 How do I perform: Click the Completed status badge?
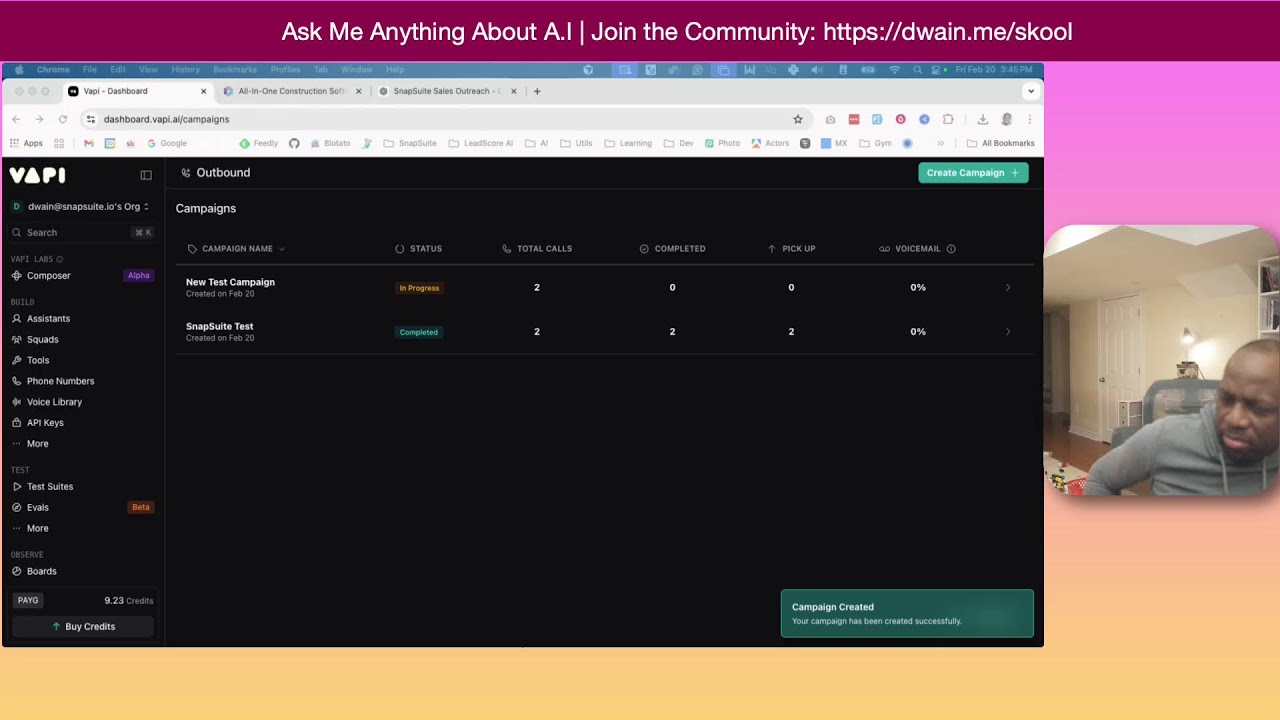[418, 332]
